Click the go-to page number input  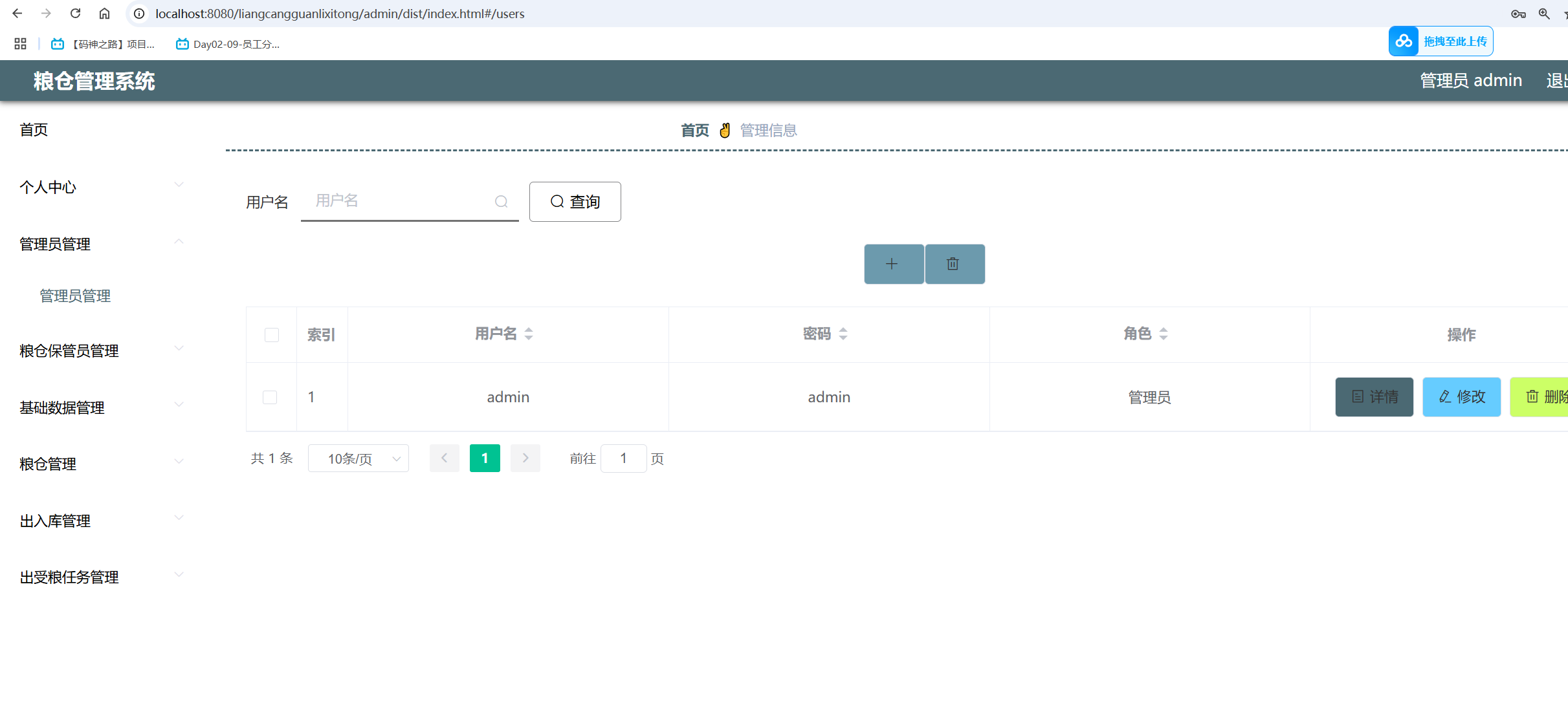(623, 459)
